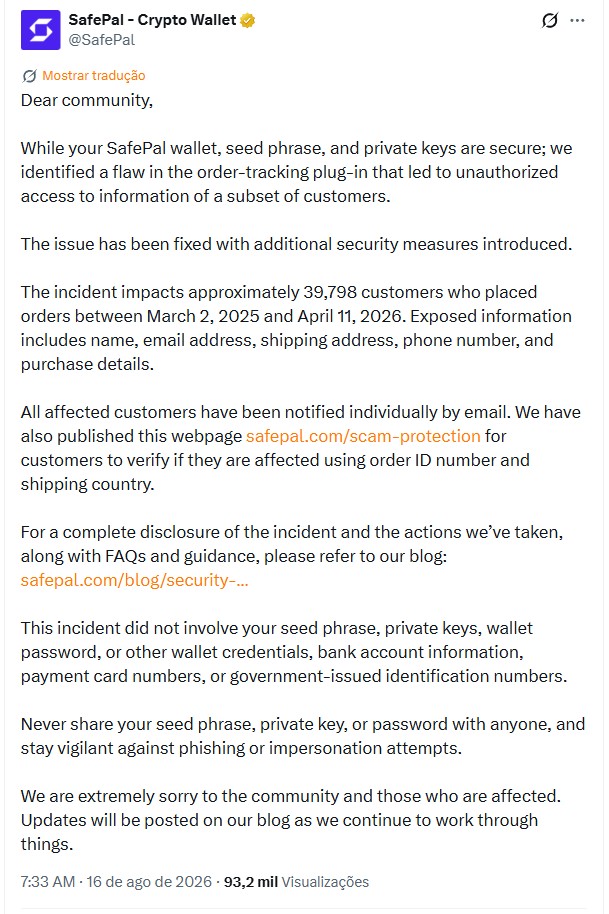Click the translate icon before Mostrar tradução

tap(29, 76)
